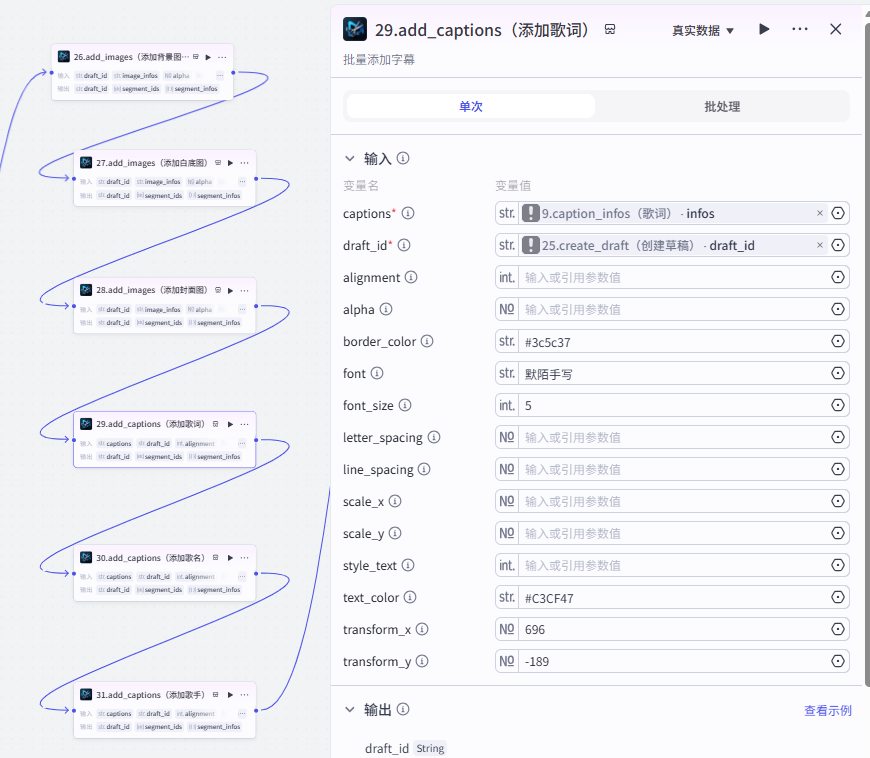Open the ··· menu on node 27.add_images
This screenshot has width=870, height=758.
click(244, 163)
